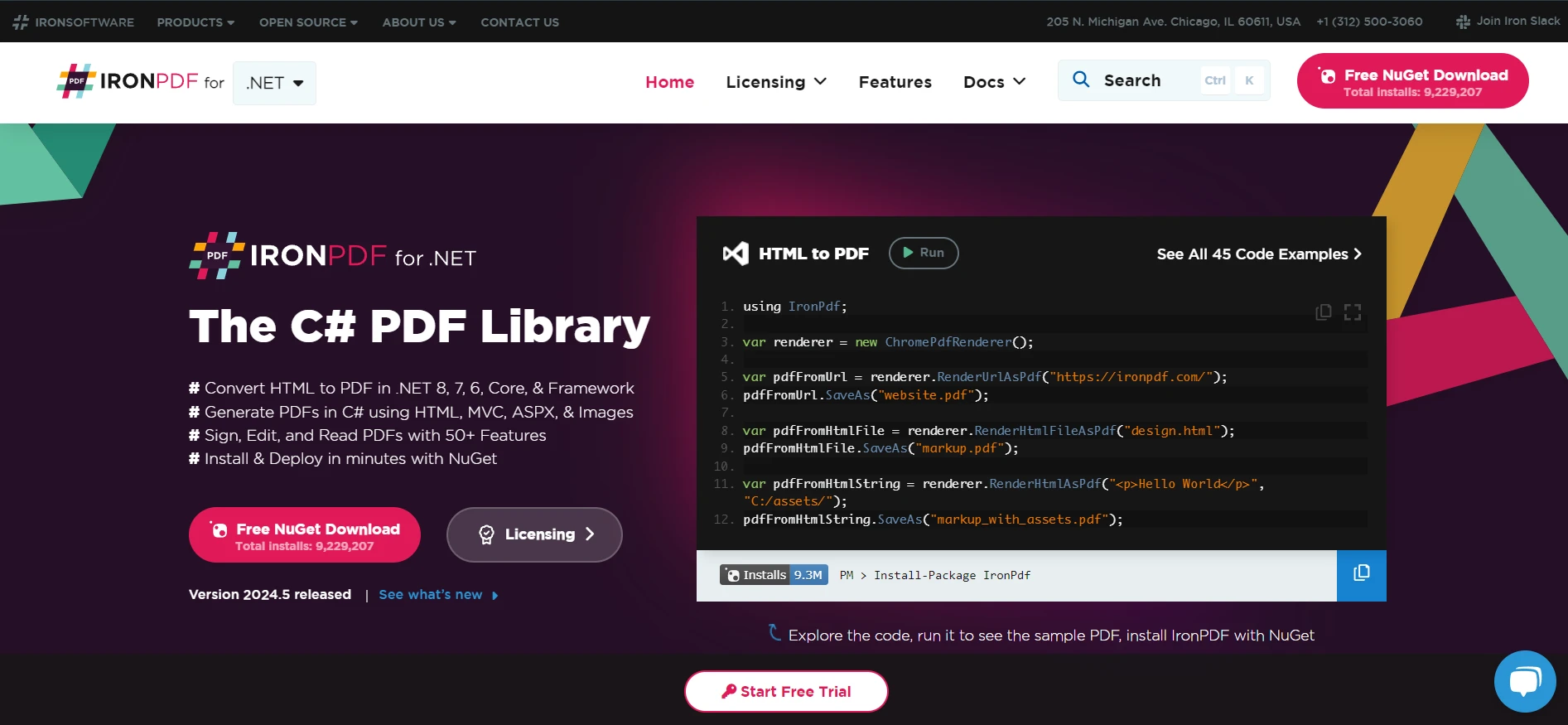This screenshot has height=725, width=1568.
Task: Open the Open Source dropdown menu
Action: coord(308,22)
